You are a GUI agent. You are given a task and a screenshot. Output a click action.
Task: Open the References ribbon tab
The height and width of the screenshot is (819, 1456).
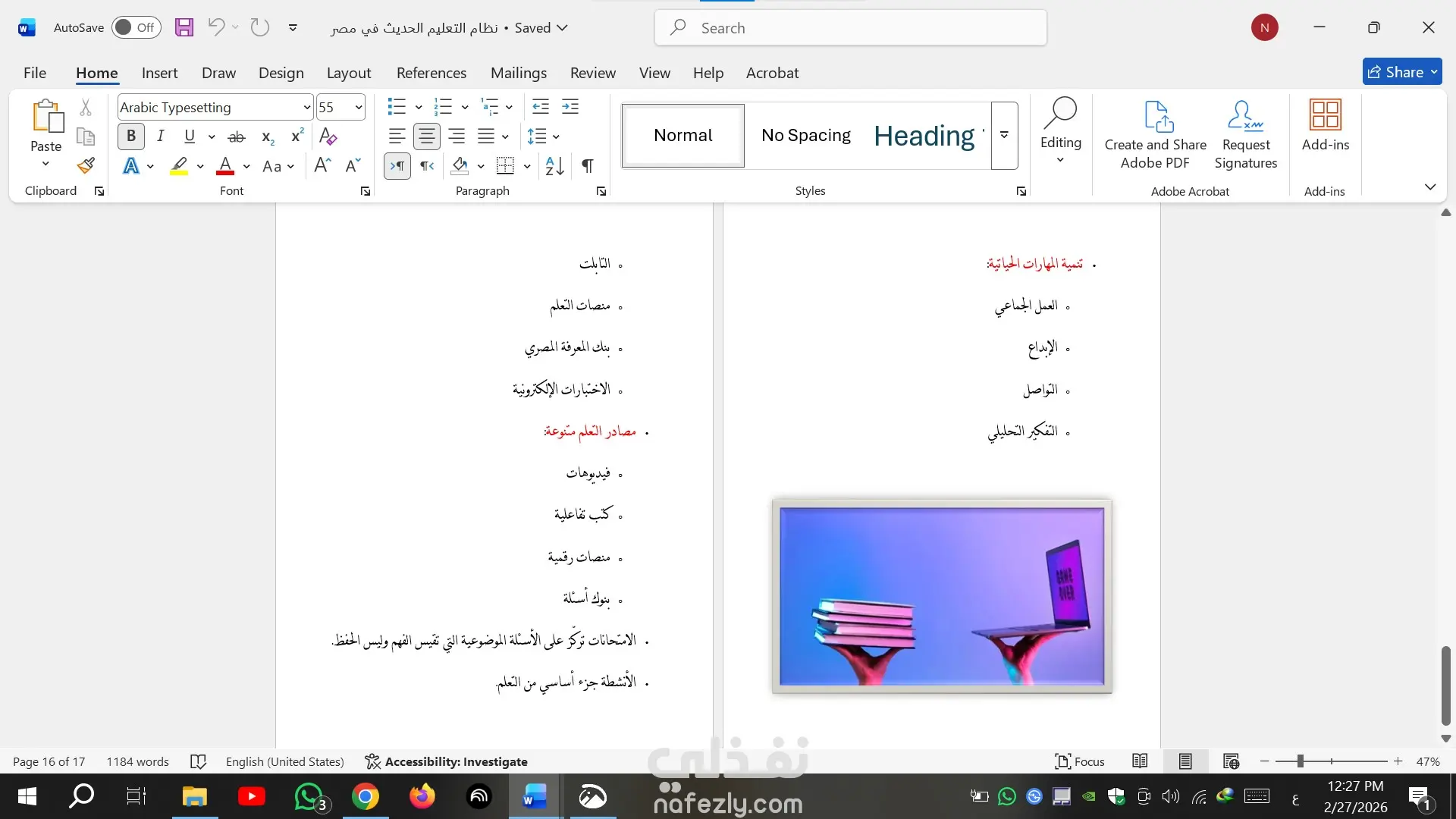431,73
